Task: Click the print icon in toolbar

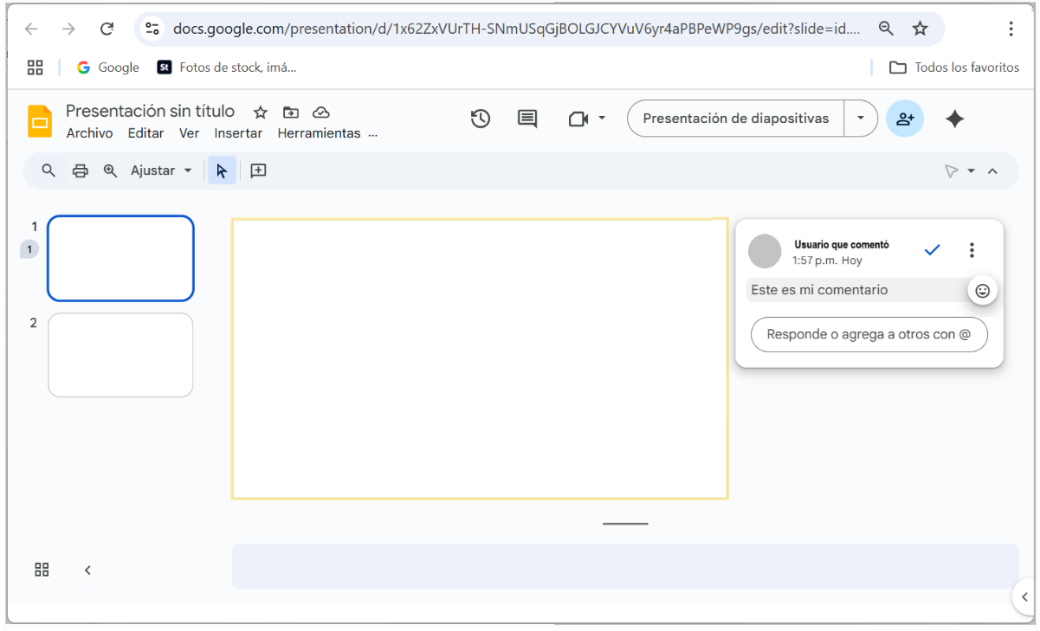Action: click(80, 171)
